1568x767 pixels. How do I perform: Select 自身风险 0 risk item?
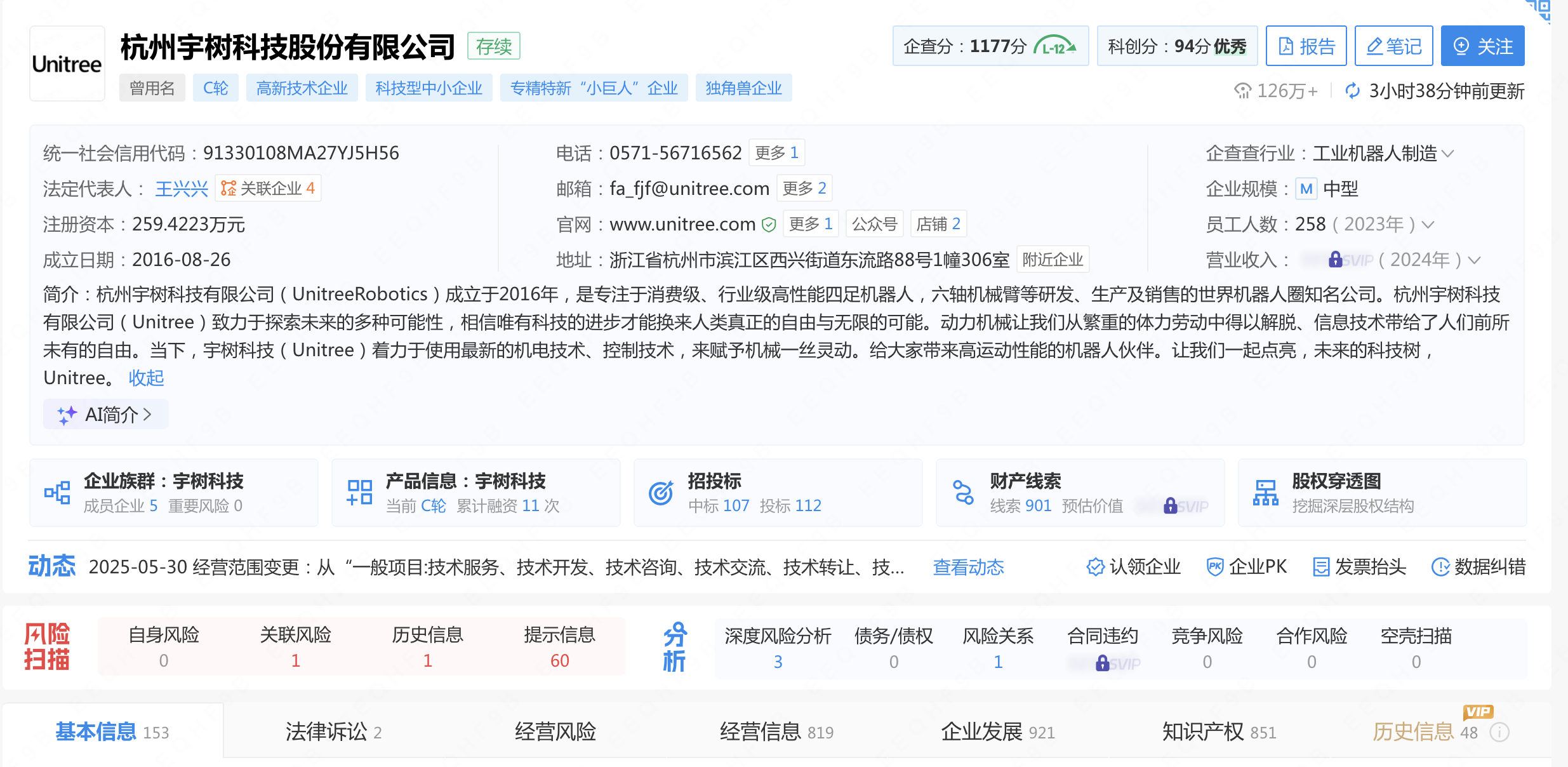point(164,647)
